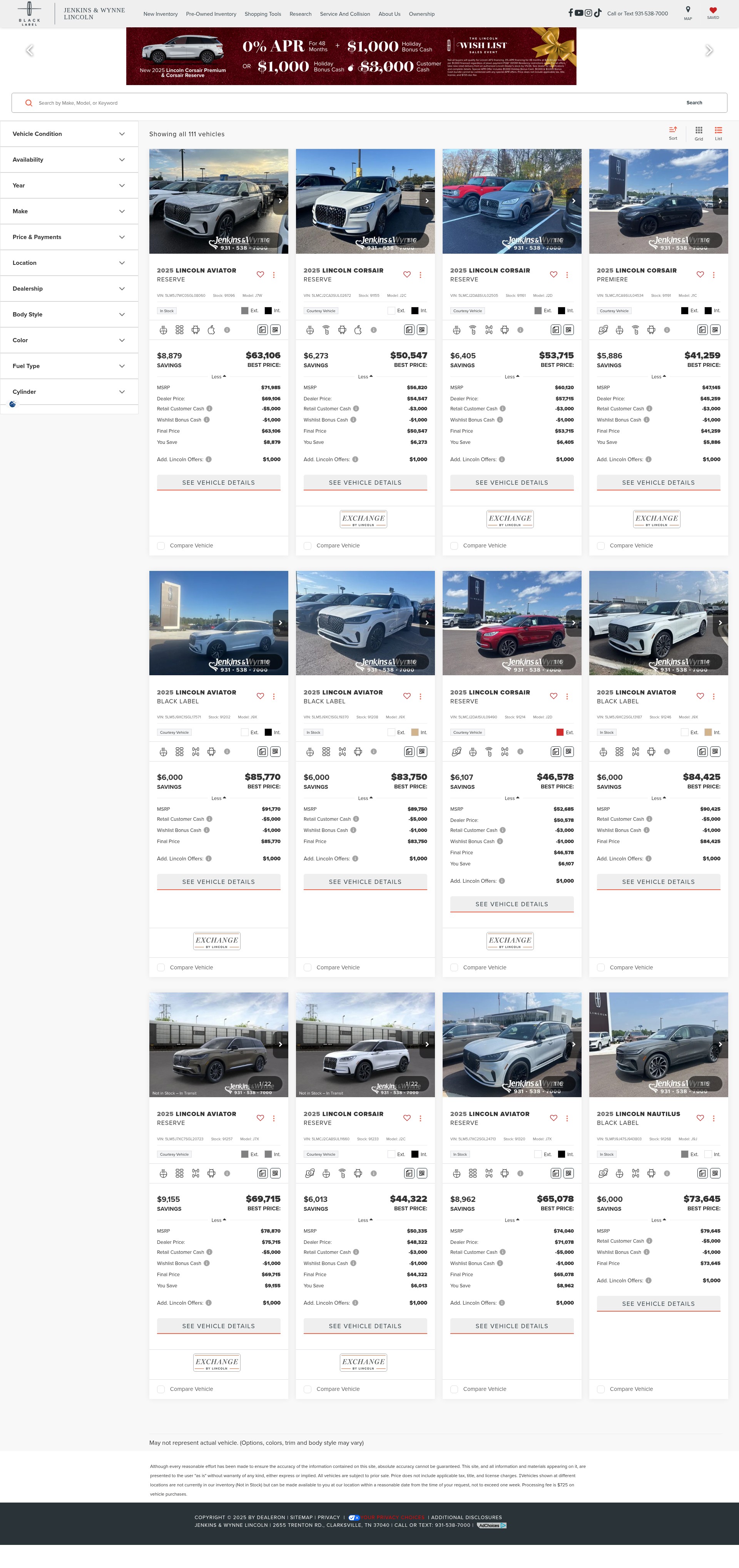Viewport: 739px width, 1568px height.
Task: Switch to List view icon
Action: click(718, 130)
